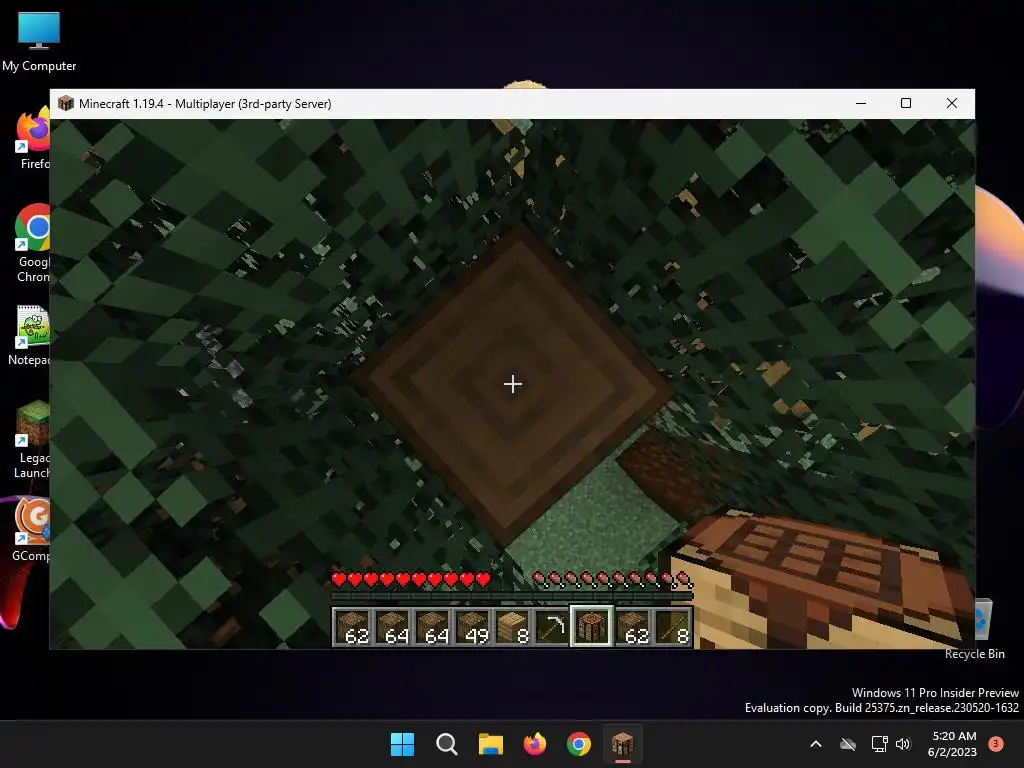The height and width of the screenshot is (768, 1024).
Task: Click Minecraft icon in window title bar
Action: [65, 103]
